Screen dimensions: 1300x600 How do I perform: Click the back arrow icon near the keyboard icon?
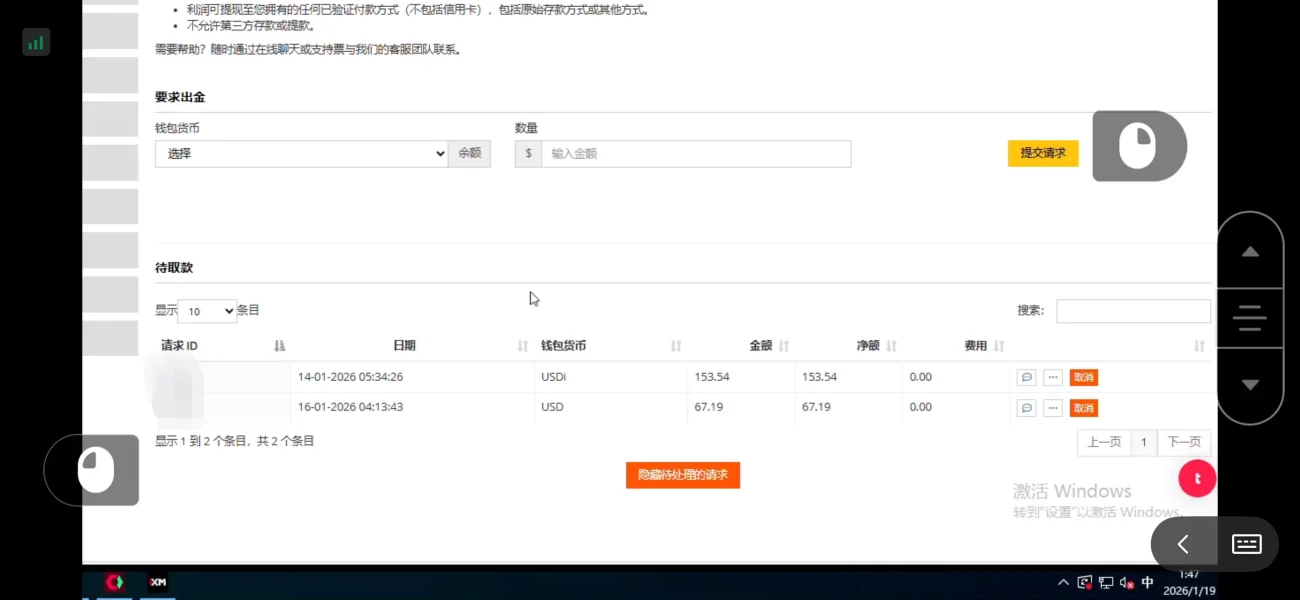[x=1182, y=543]
